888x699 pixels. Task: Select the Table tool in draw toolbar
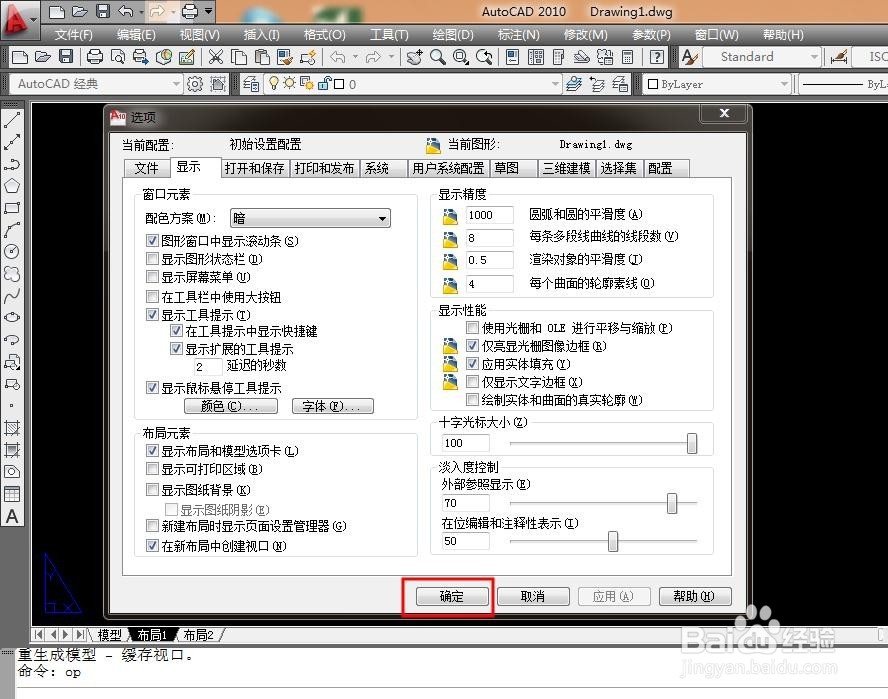[12, 494]
